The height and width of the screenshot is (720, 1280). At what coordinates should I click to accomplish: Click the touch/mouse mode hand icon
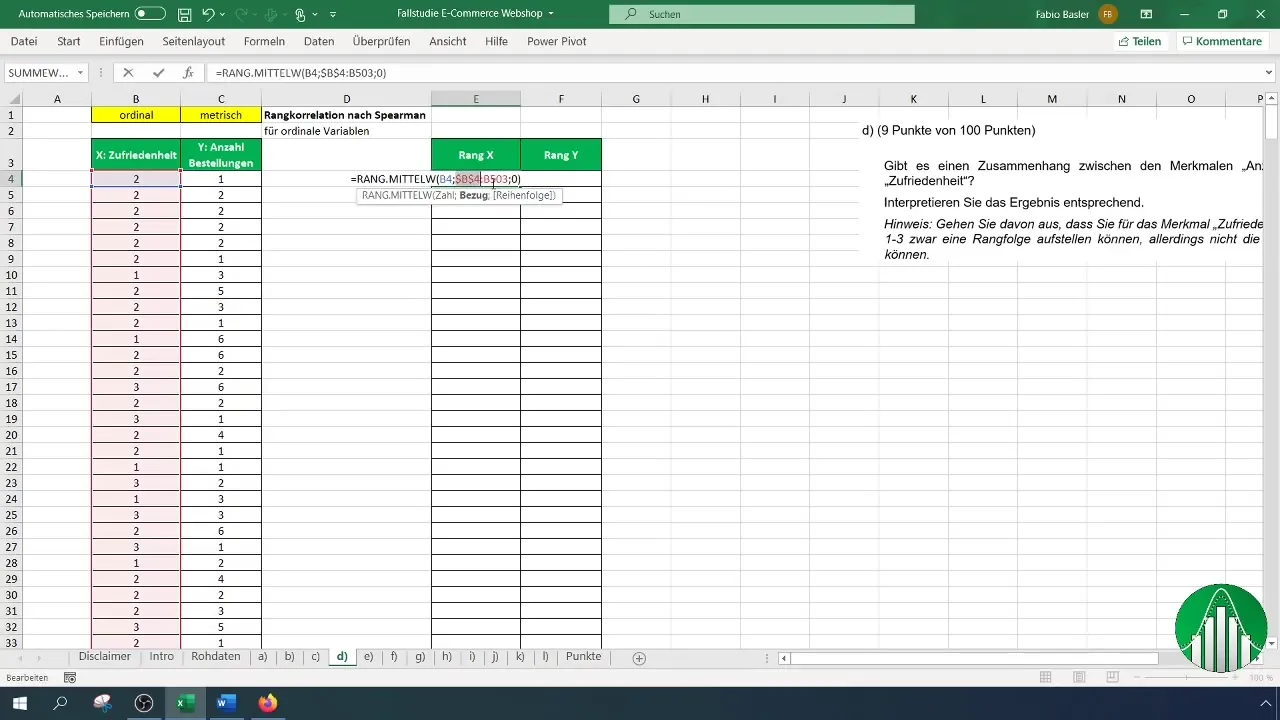click(x=299, y=14)
